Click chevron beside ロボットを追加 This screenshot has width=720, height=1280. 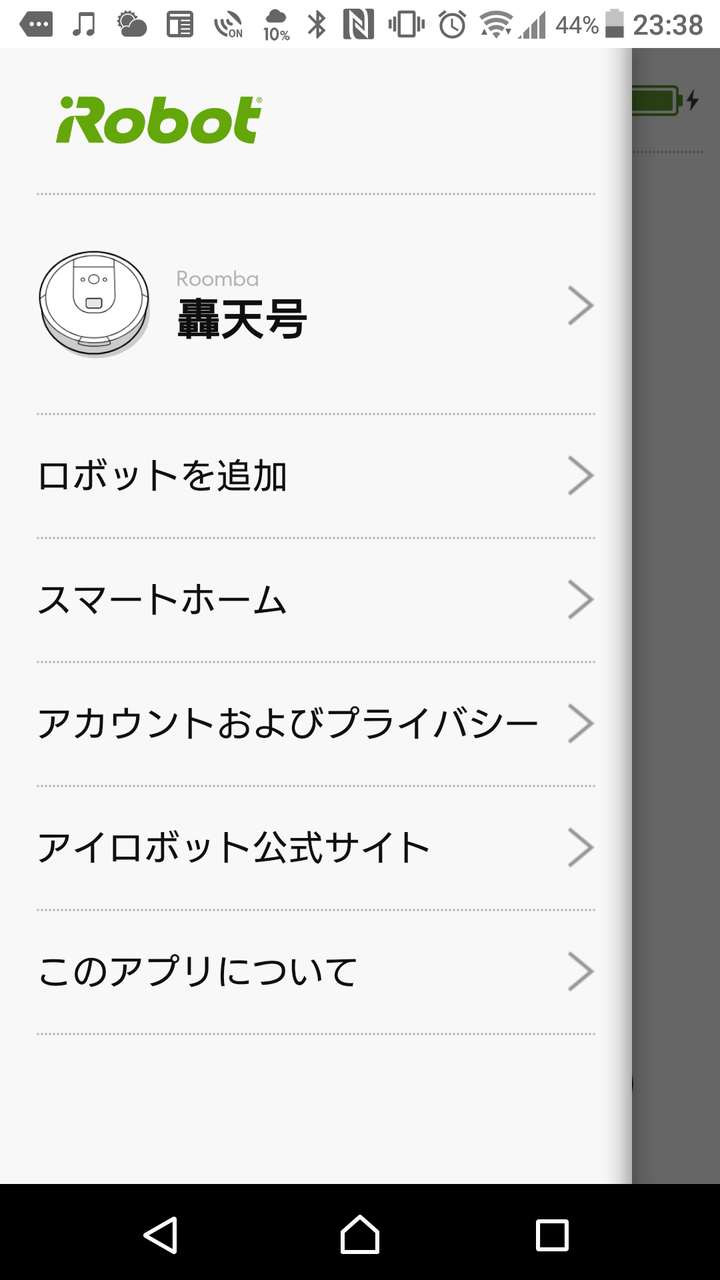pyautogui.click(x=581, y=476)
